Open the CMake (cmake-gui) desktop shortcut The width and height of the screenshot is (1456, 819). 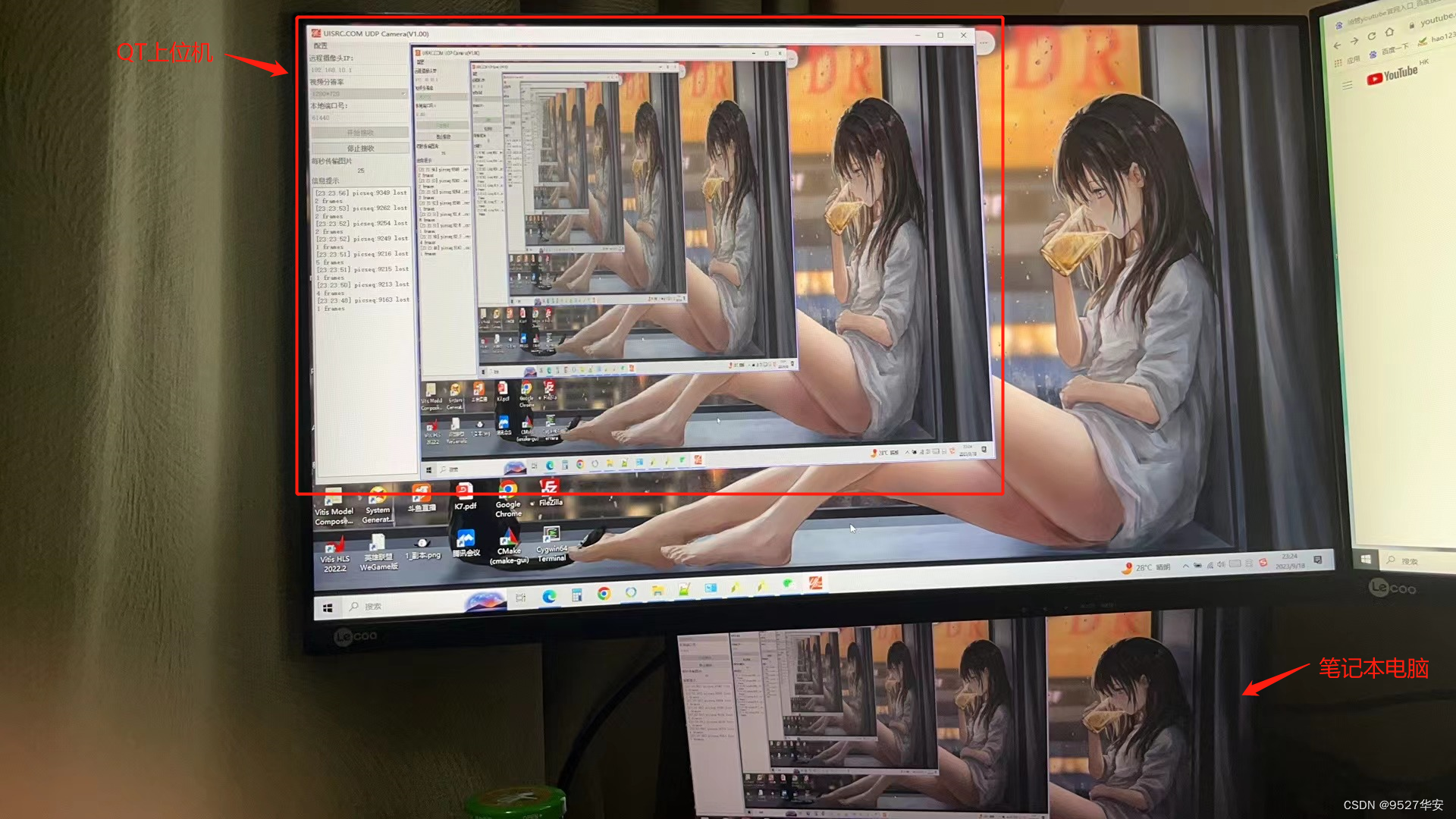(x=509, y=547)
